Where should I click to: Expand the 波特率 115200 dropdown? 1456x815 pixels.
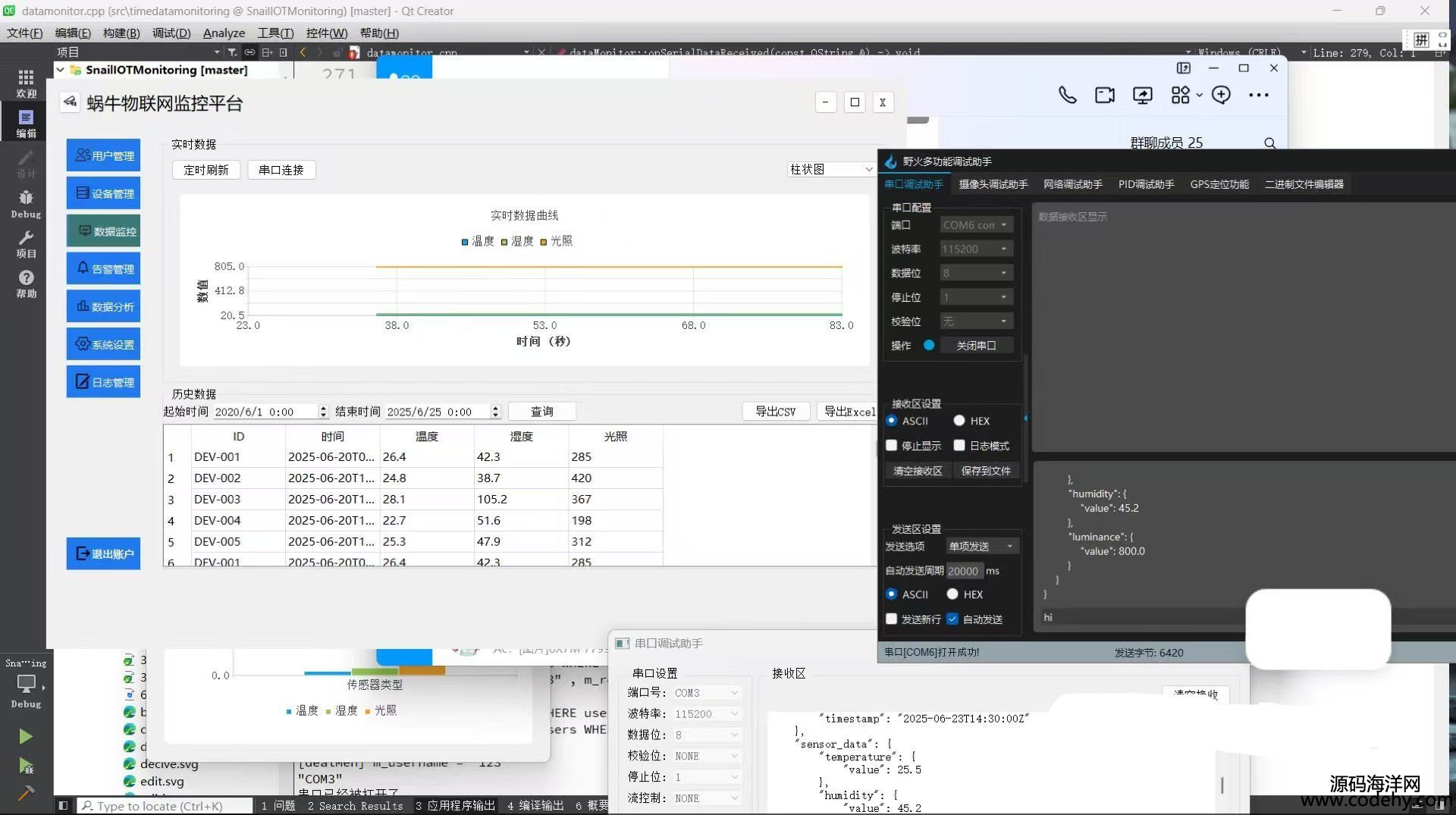pos(977,249)
